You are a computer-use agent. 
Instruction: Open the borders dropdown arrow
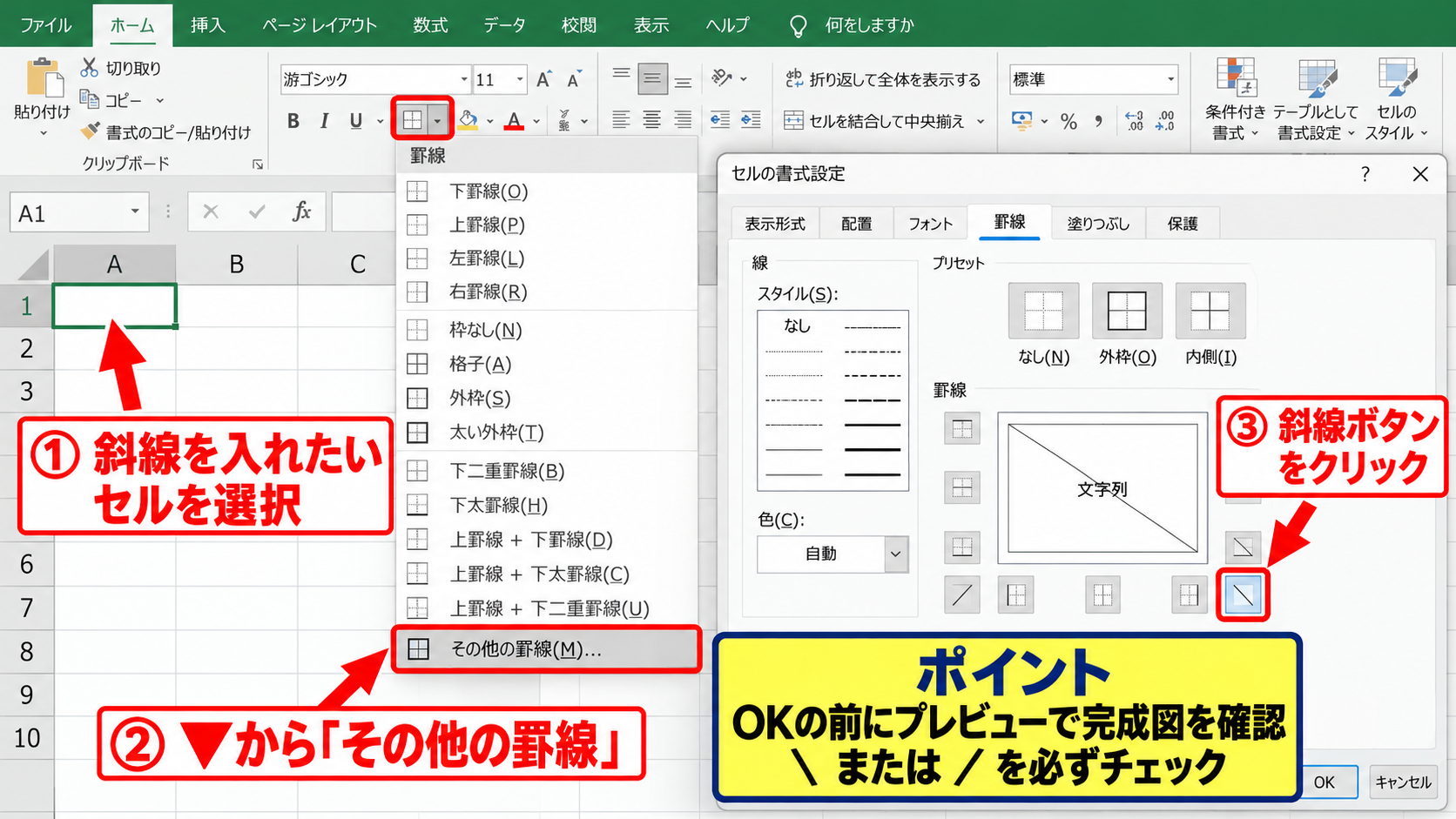[438, 120]
